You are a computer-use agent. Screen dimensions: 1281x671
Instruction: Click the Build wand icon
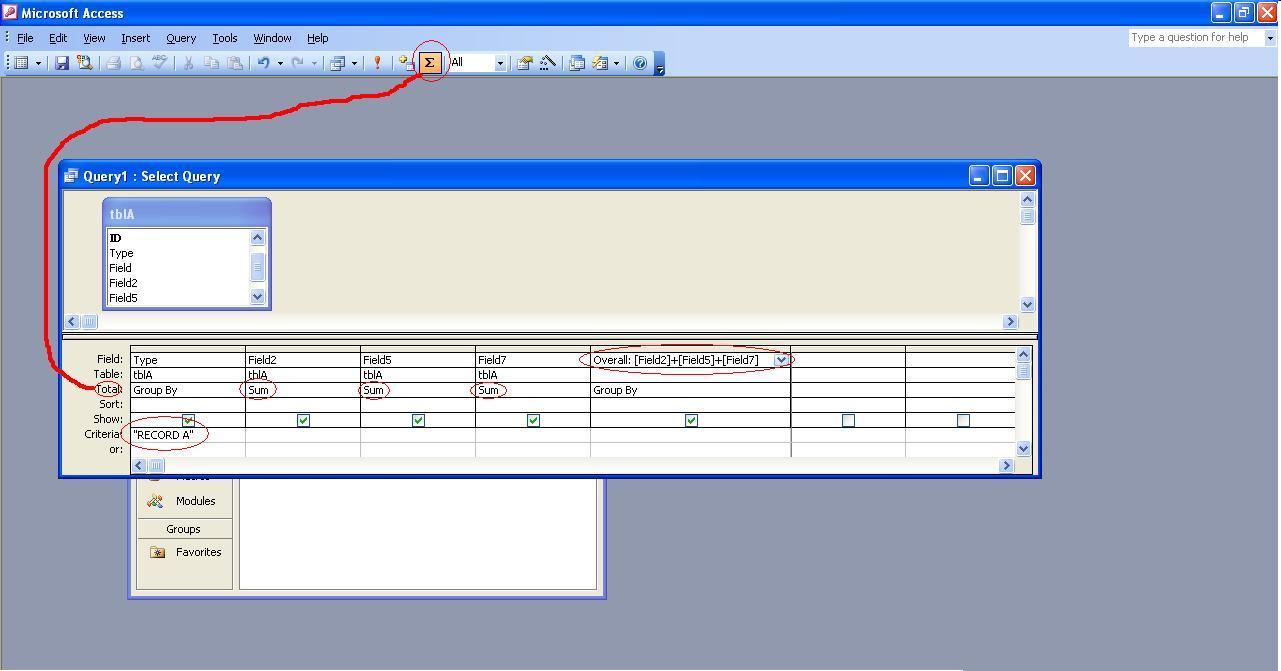547,63
